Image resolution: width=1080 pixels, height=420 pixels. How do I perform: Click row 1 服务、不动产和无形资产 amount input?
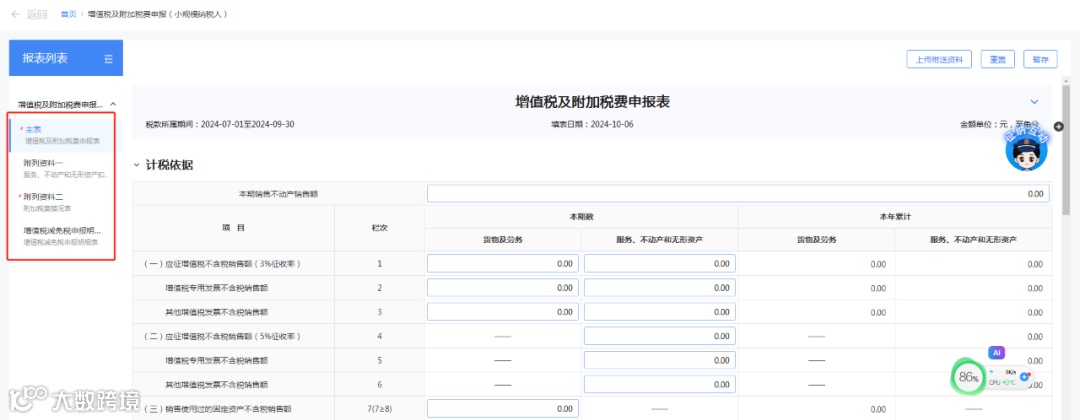(660, 264)
